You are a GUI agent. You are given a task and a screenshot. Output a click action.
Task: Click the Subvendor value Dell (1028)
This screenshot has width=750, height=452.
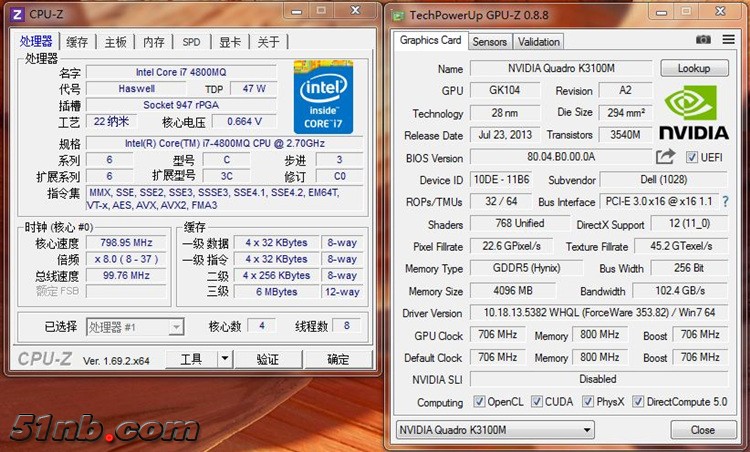[664, 179]
